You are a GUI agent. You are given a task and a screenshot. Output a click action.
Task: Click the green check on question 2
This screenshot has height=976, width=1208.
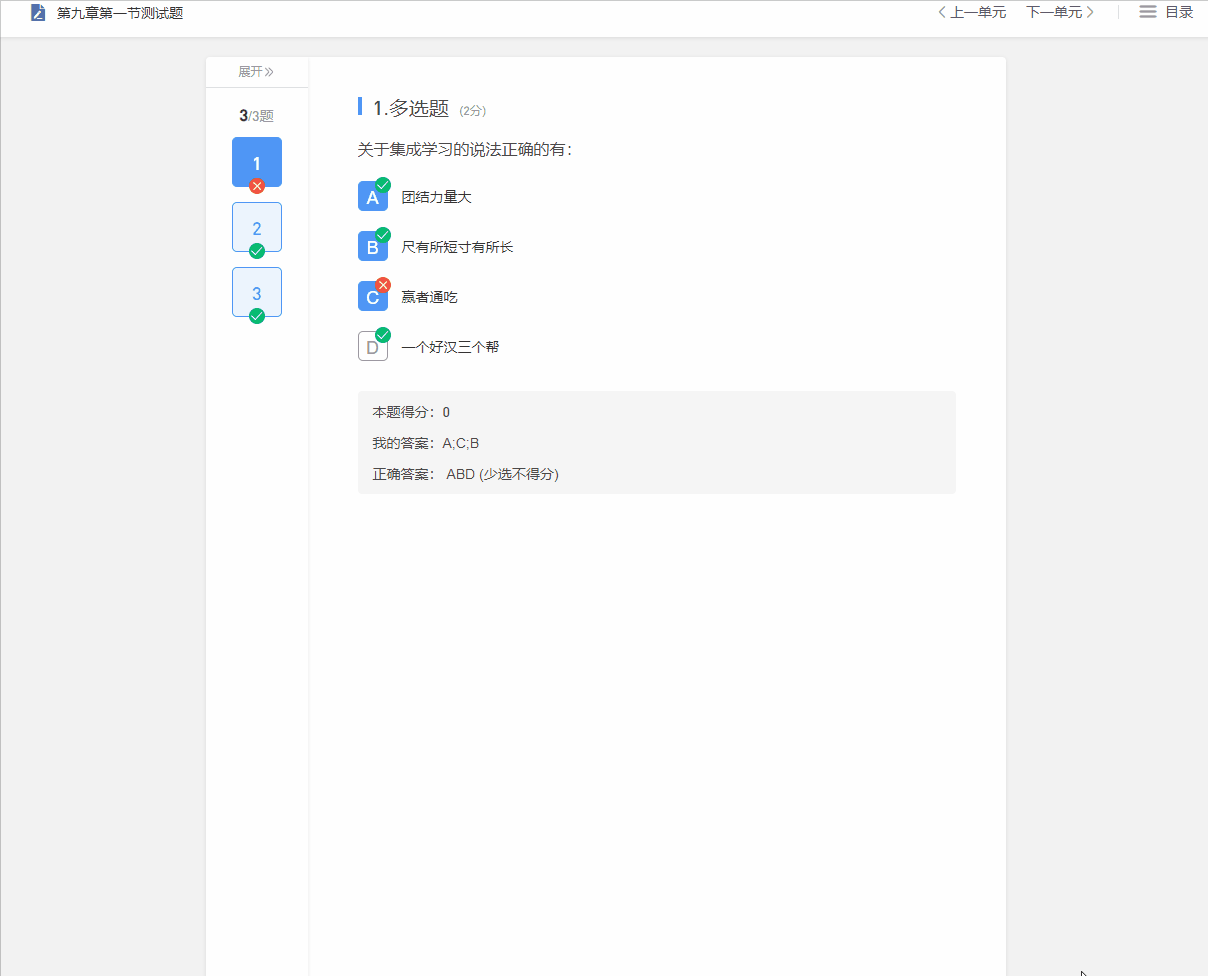coord(257,251)
